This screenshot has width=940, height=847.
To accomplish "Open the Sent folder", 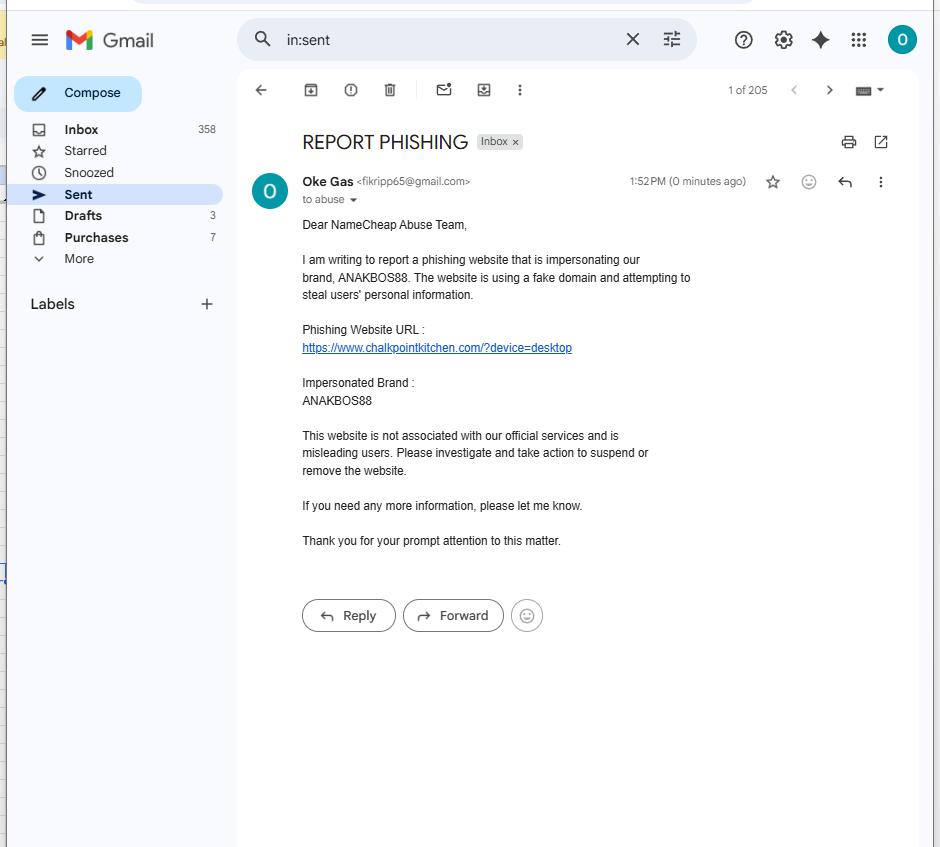I will pyautogui.click(x=79, y=194).
